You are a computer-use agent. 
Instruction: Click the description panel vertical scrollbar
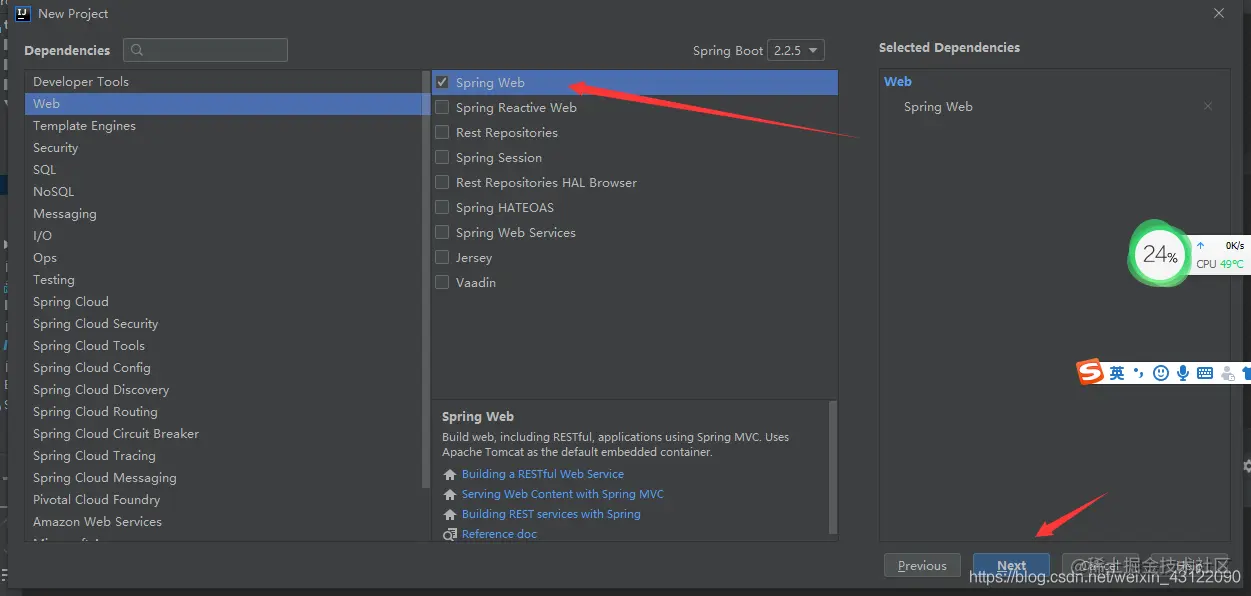(833, 467)
